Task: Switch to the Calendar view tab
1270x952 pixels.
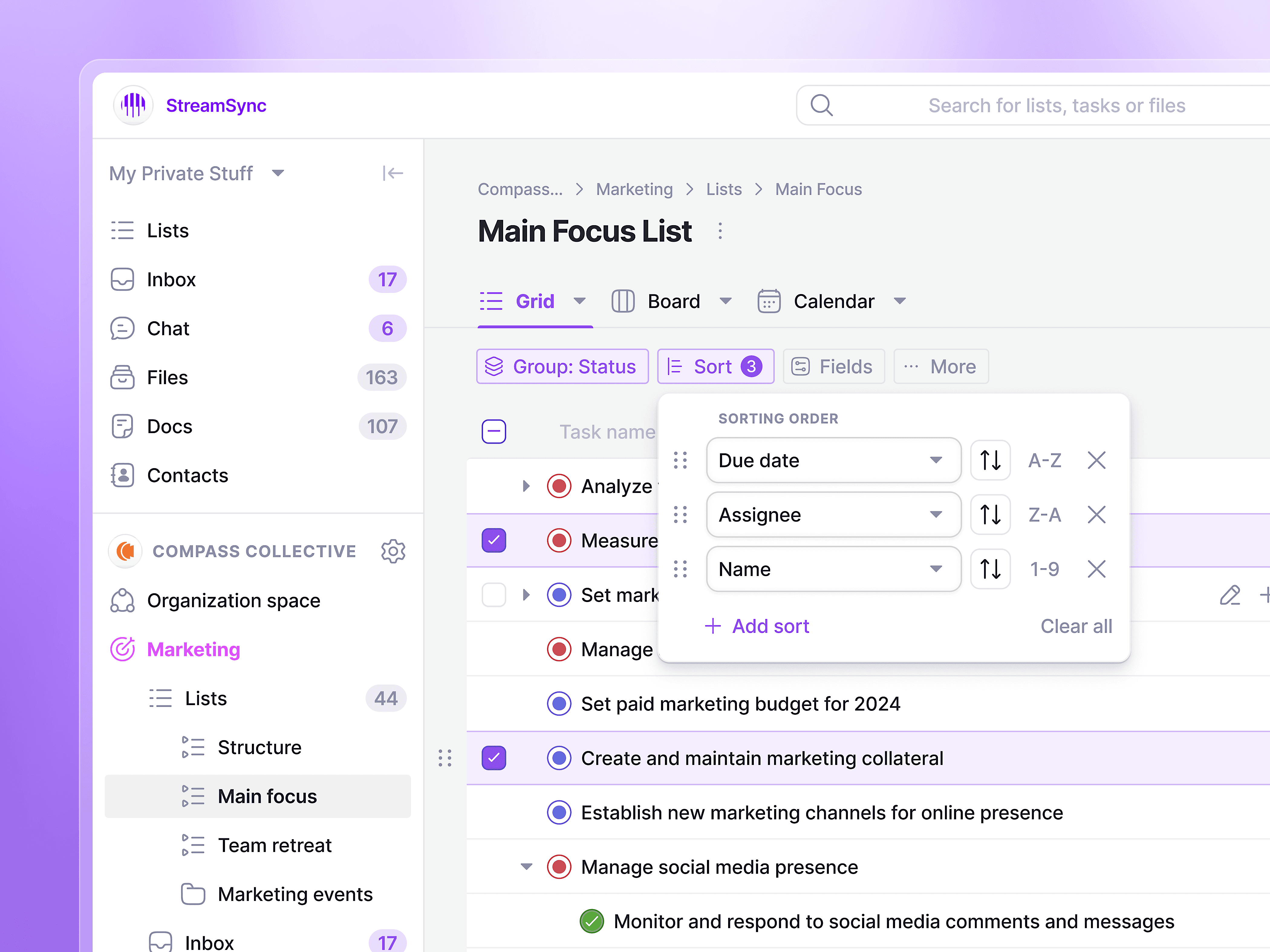Action: 833,301
